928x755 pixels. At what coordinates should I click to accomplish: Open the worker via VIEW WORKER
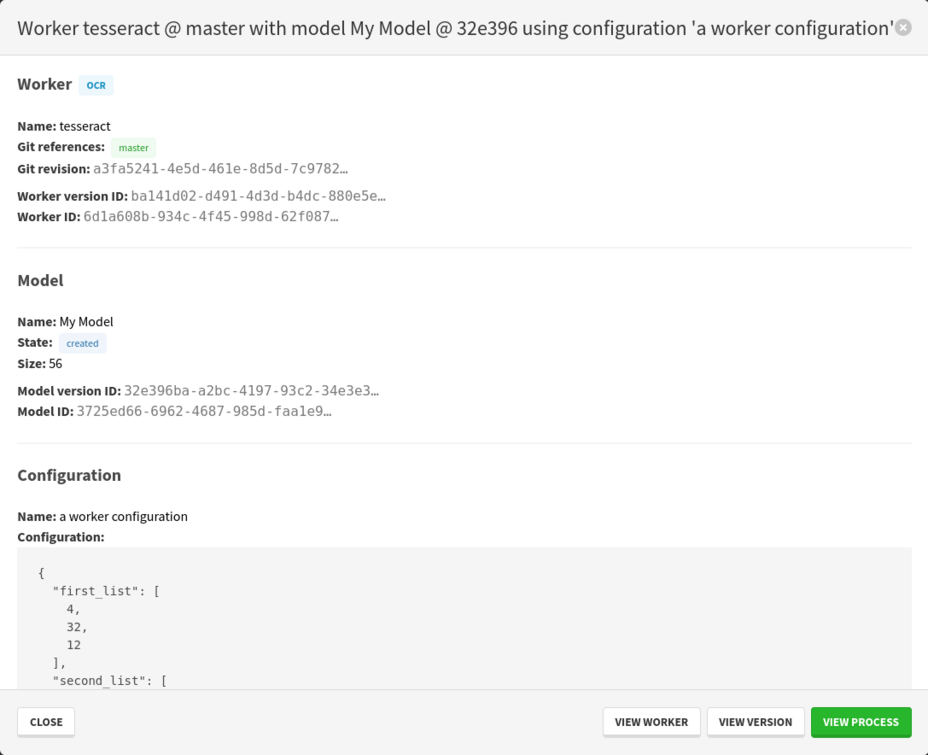point(651,722)
